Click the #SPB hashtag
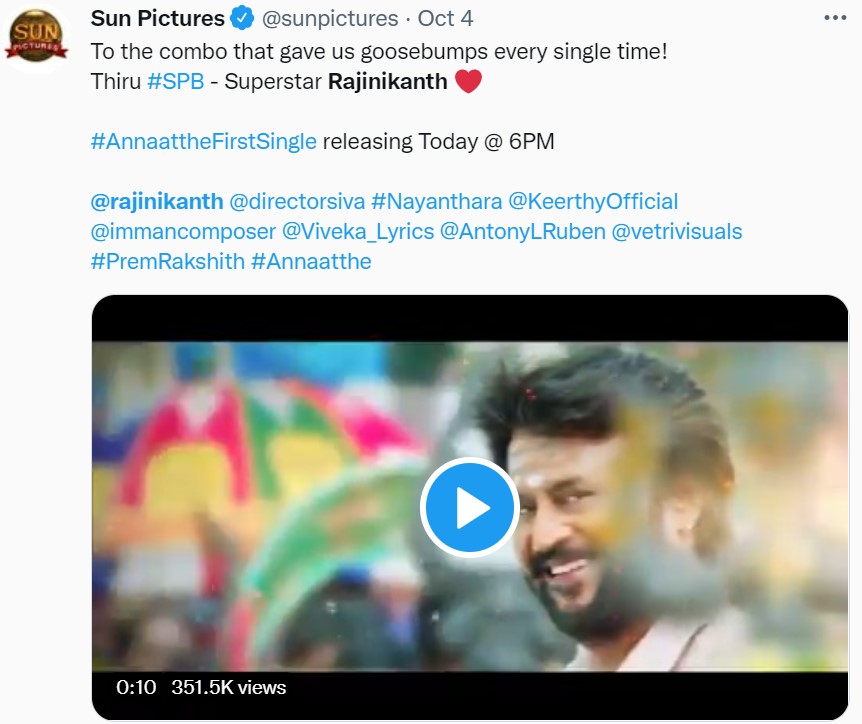Screen dimensions: 862x724 tap(175, 81)
